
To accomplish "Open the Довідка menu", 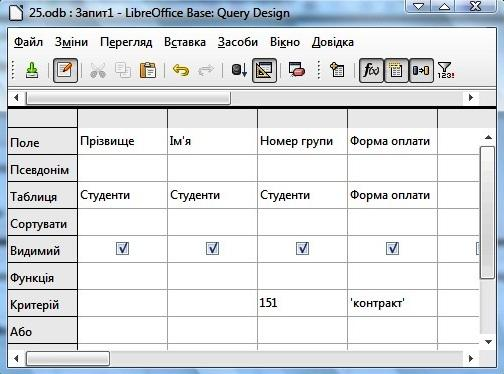I will (x=333, y=42).
